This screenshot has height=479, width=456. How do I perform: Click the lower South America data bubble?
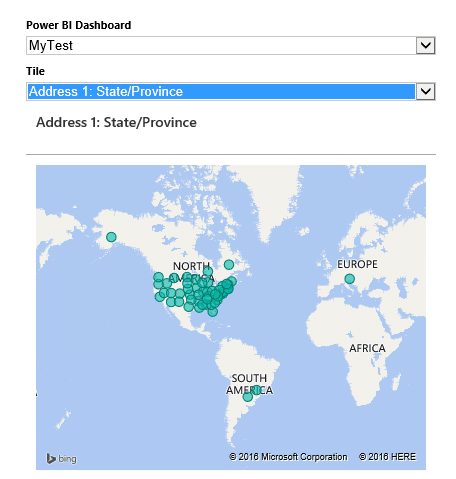(x=248, y=397)
